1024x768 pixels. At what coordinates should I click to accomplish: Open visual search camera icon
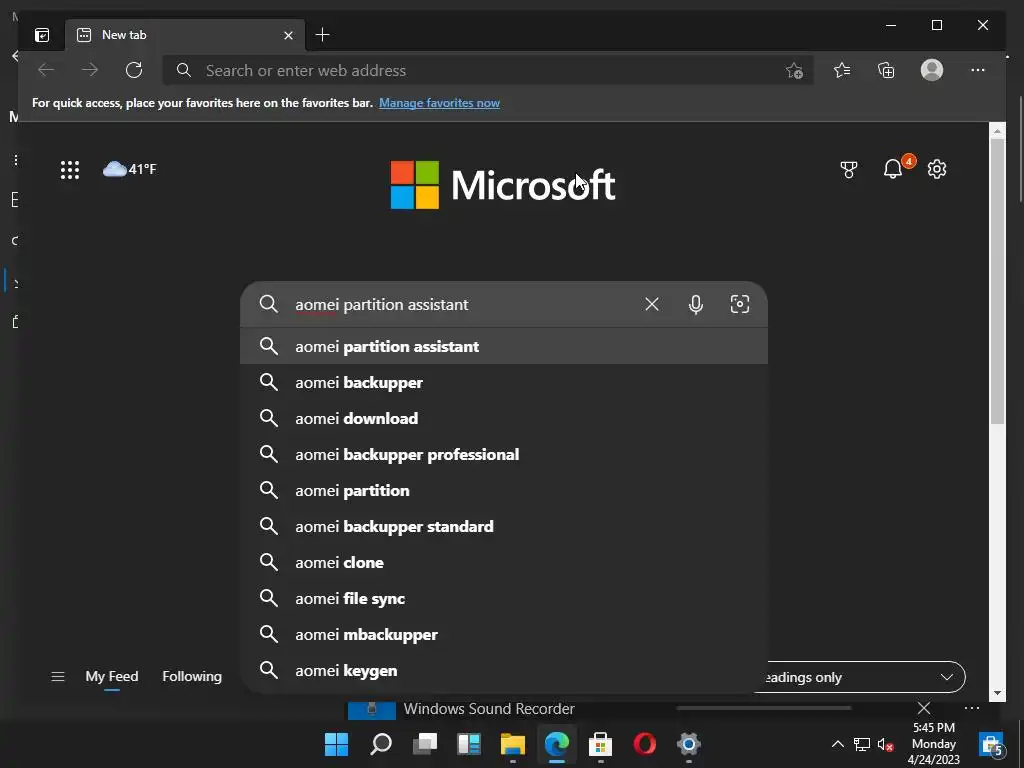[740, 304]
